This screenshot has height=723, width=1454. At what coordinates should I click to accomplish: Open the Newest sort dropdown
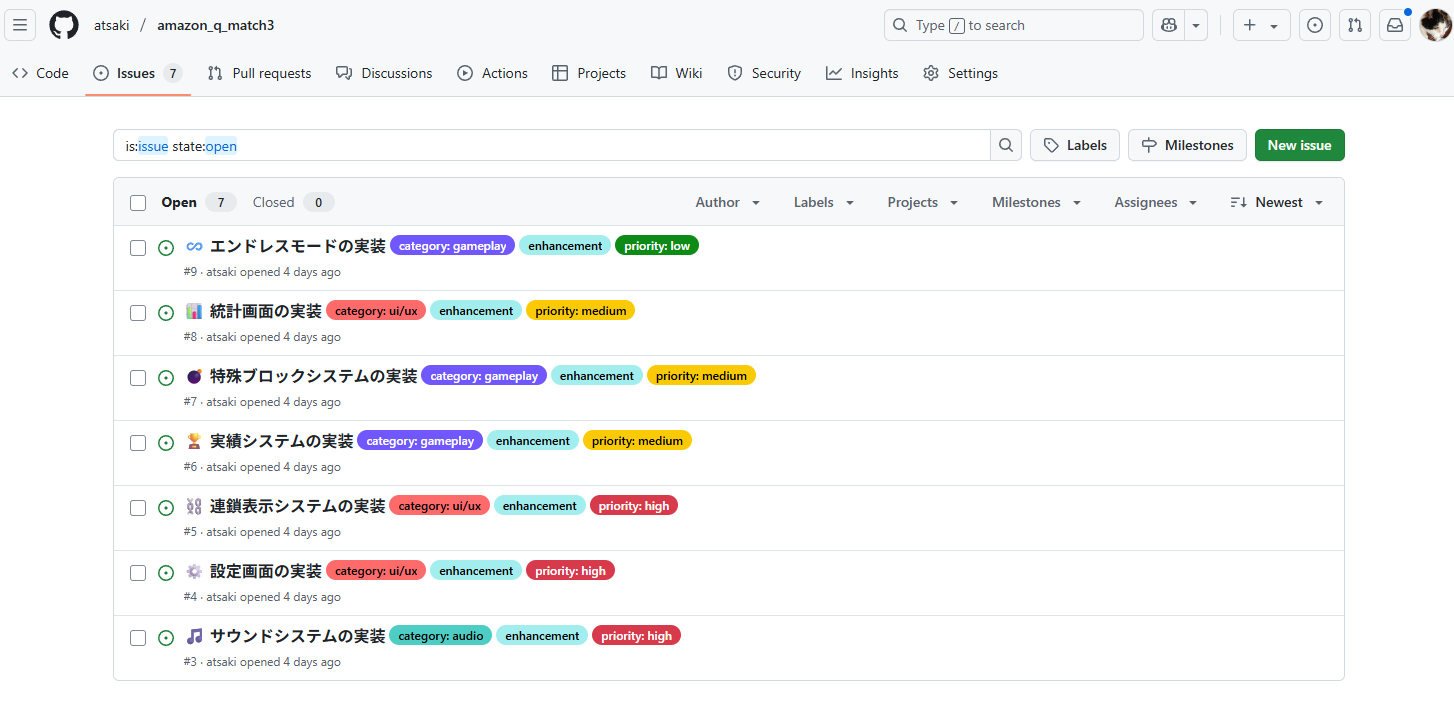(x=1277, y=202)
